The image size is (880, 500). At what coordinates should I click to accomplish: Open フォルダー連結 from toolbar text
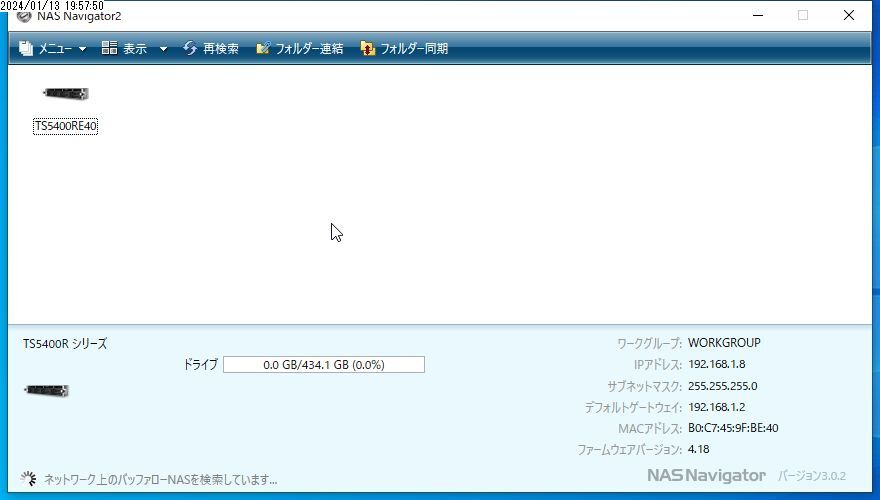[x=309, y=49]
